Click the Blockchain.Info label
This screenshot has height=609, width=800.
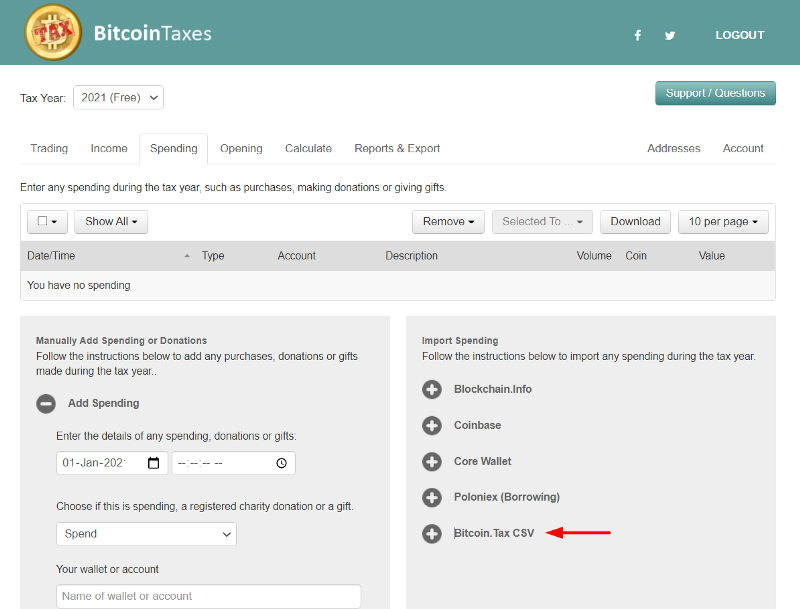(493, 389)
